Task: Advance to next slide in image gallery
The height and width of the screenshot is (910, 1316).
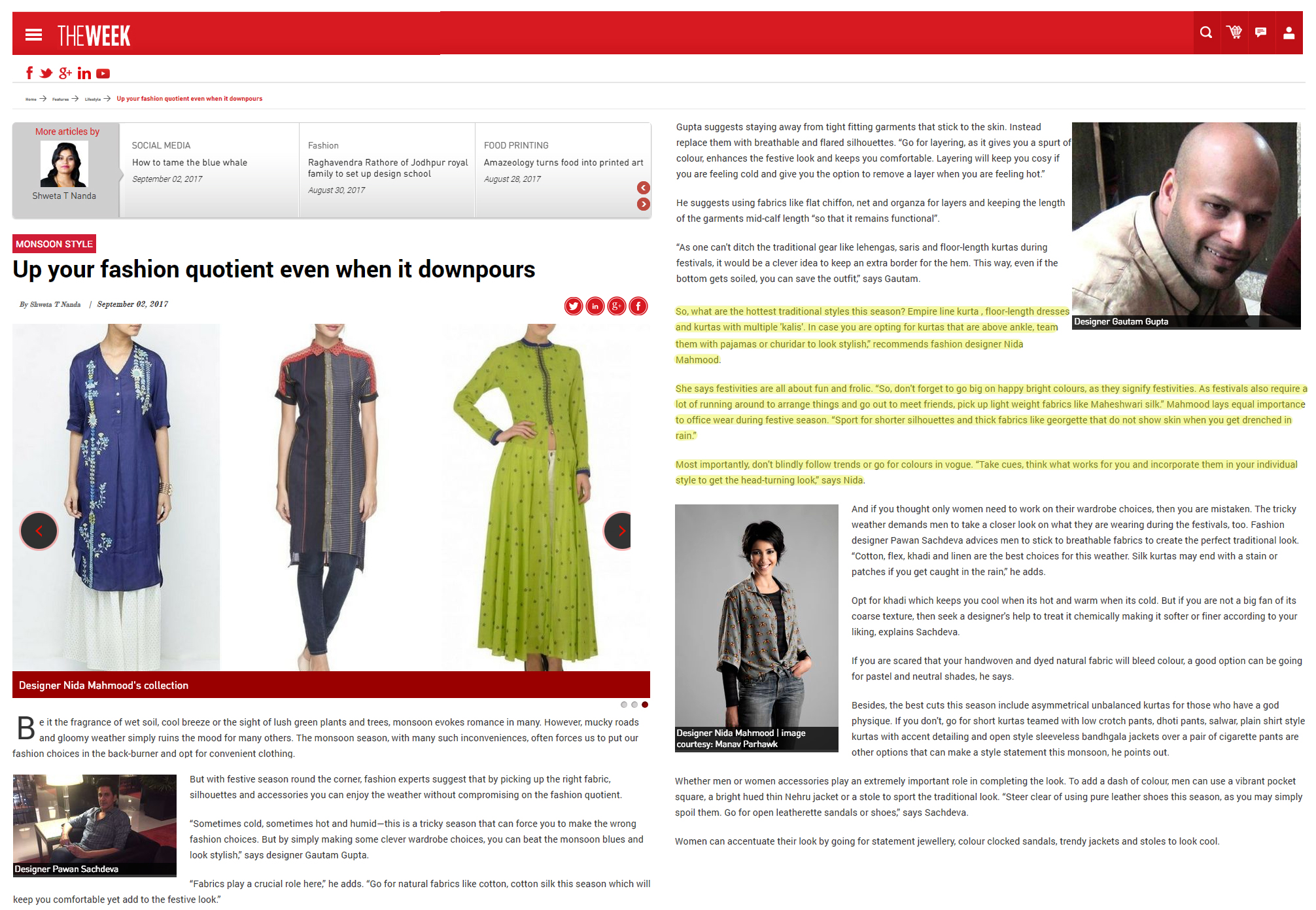Action: 620,531
